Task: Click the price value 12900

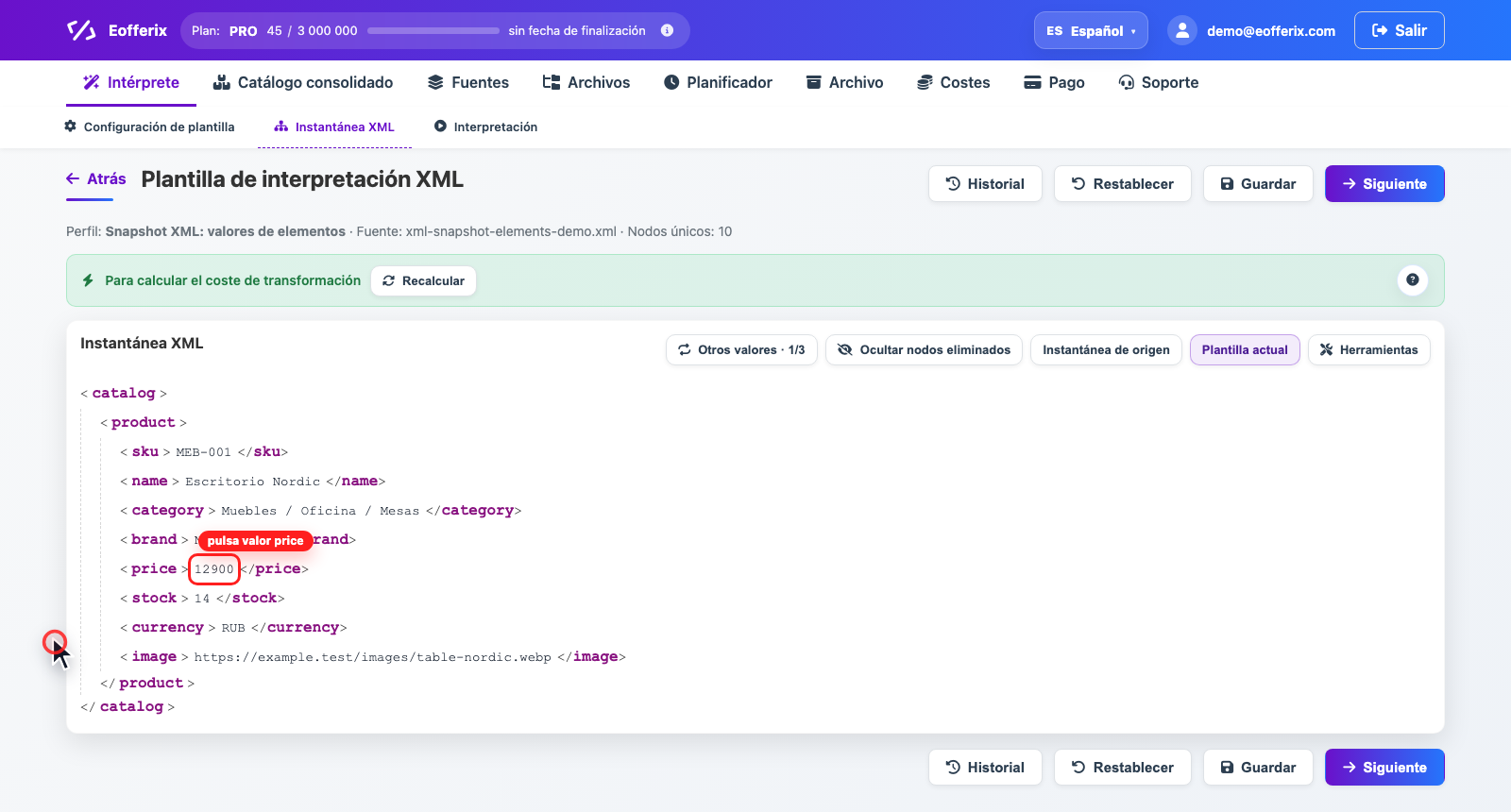Action: click(x=213, y=569)
